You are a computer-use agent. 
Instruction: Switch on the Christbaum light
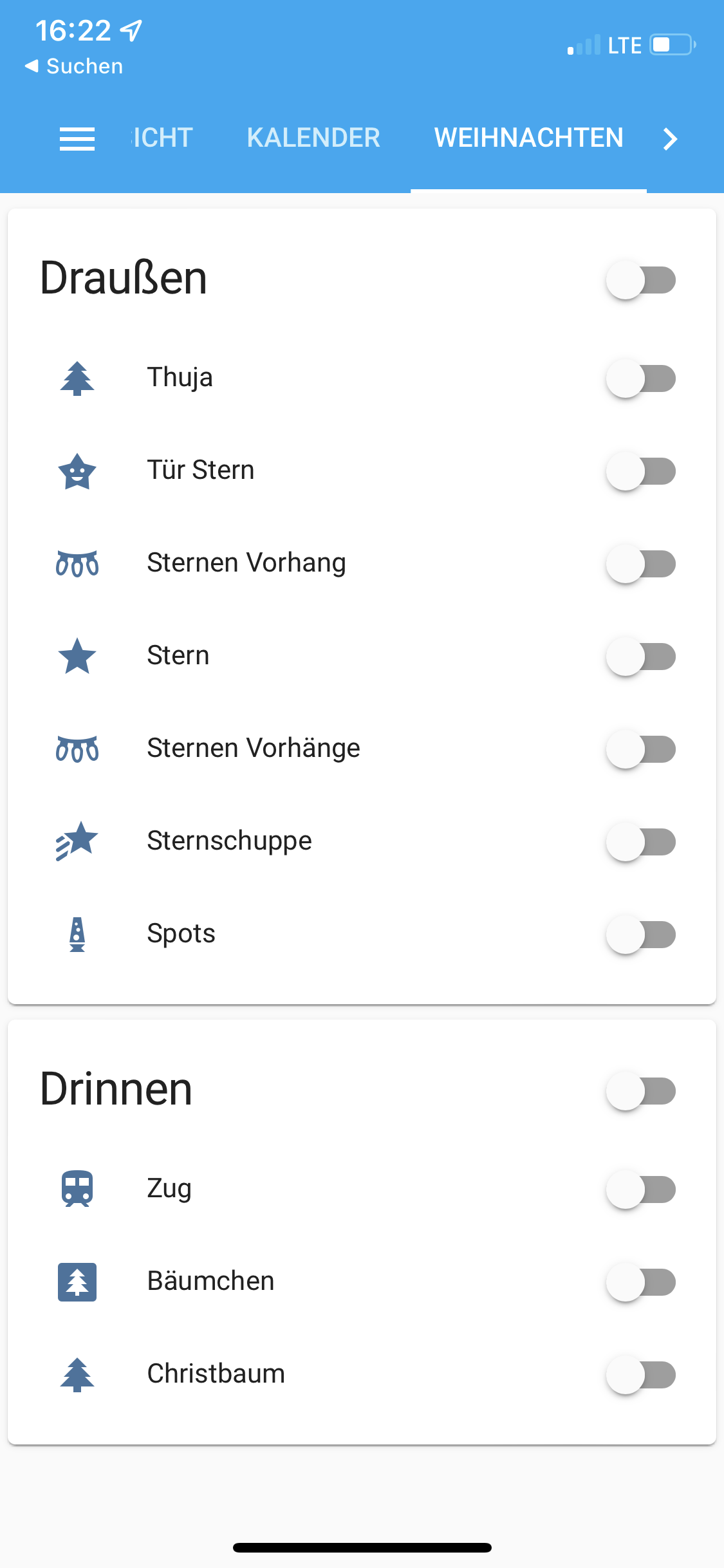[640, 1375]
